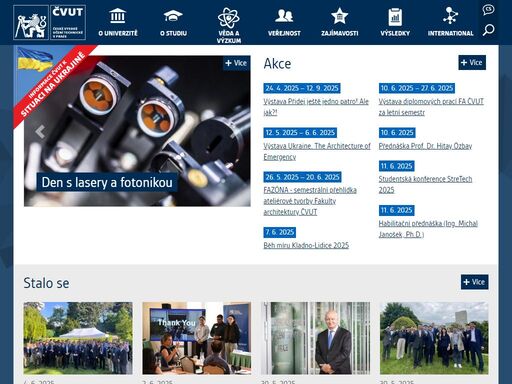Viewport: 512px width, 384px height.
Task: Open Studentská konference StreTech 2025 link
Action: click(x=425, y=184)
